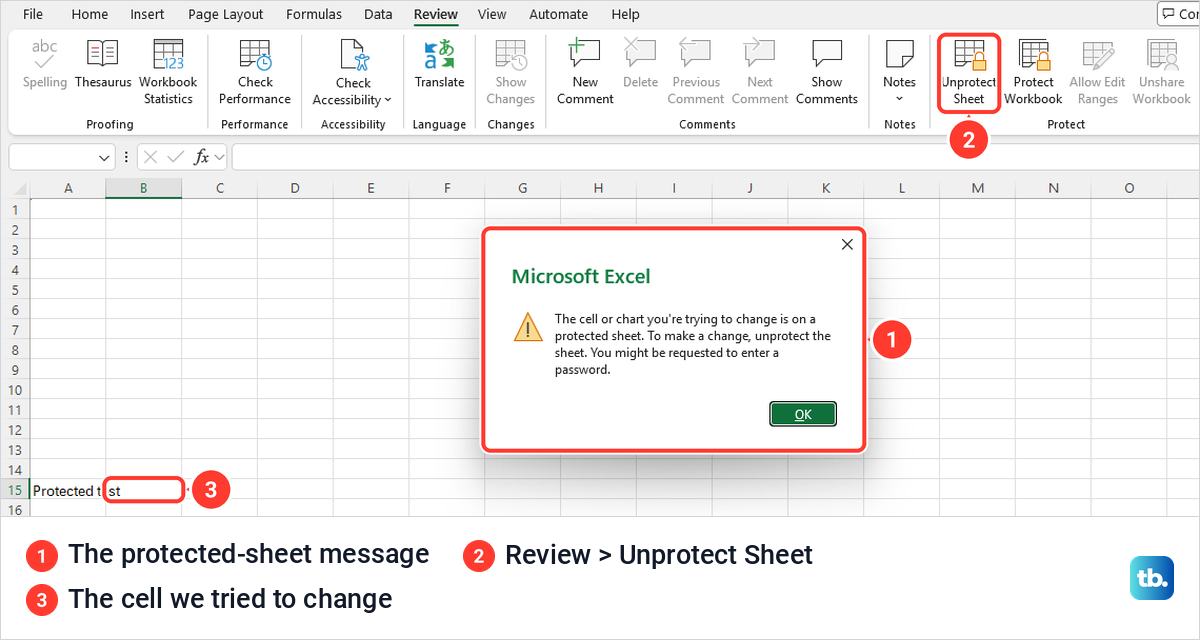Open the Translate tool
Viewport: 1200px width, 640px height.
440,65
